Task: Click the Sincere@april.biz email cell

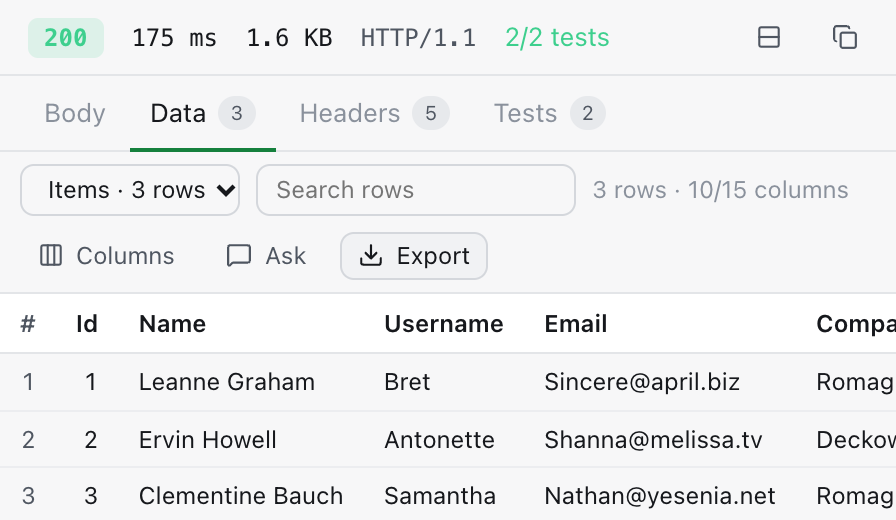Action: [x=642, y=382]
